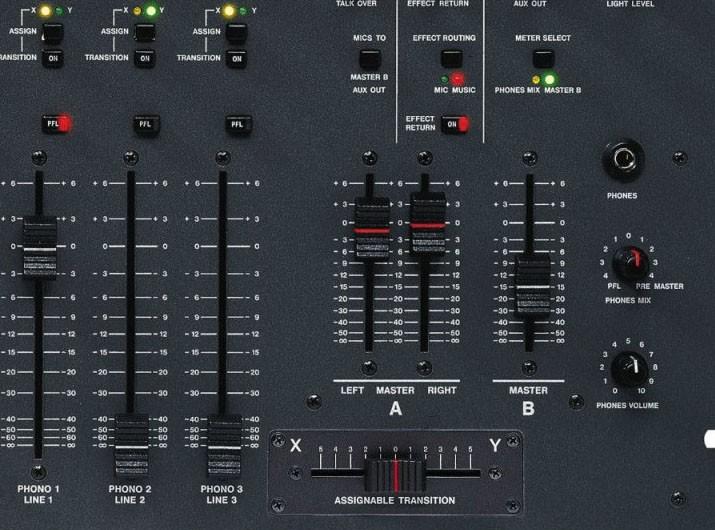Click the Master A RIGHT fader cap

pyautogui.click(x=428, y=223)
